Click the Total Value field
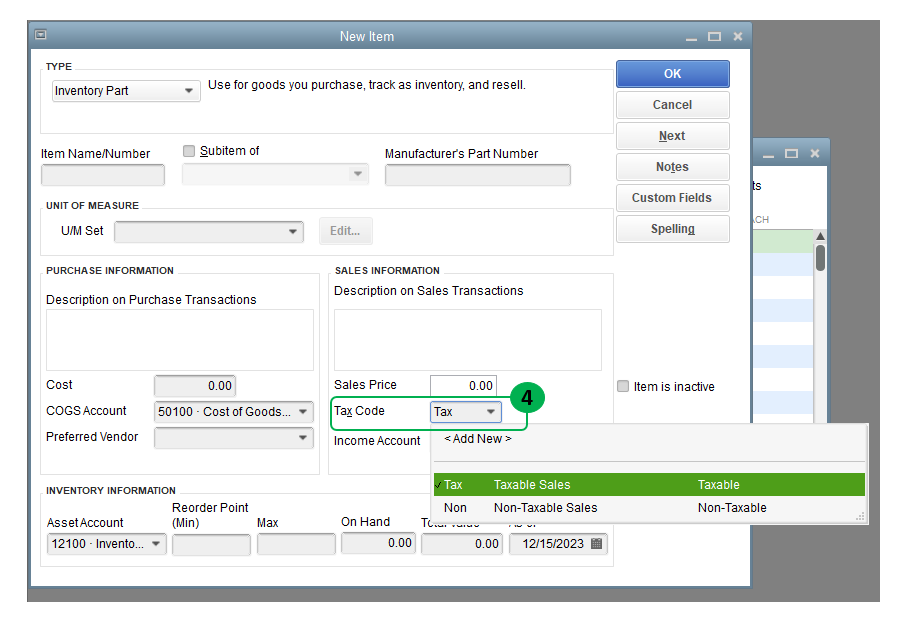Screen dimensions: 907x630 [x=462, y=544]
